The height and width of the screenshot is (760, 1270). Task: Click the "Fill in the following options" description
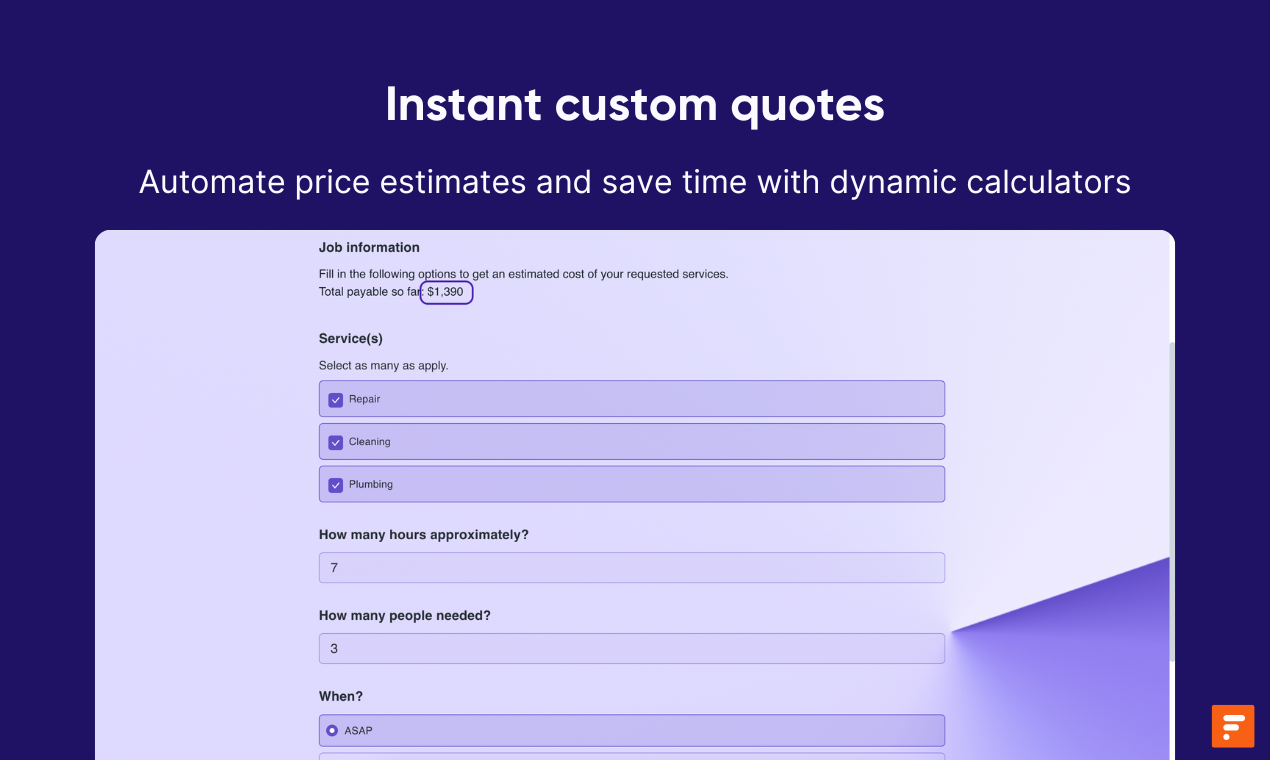tap(524, 274)
